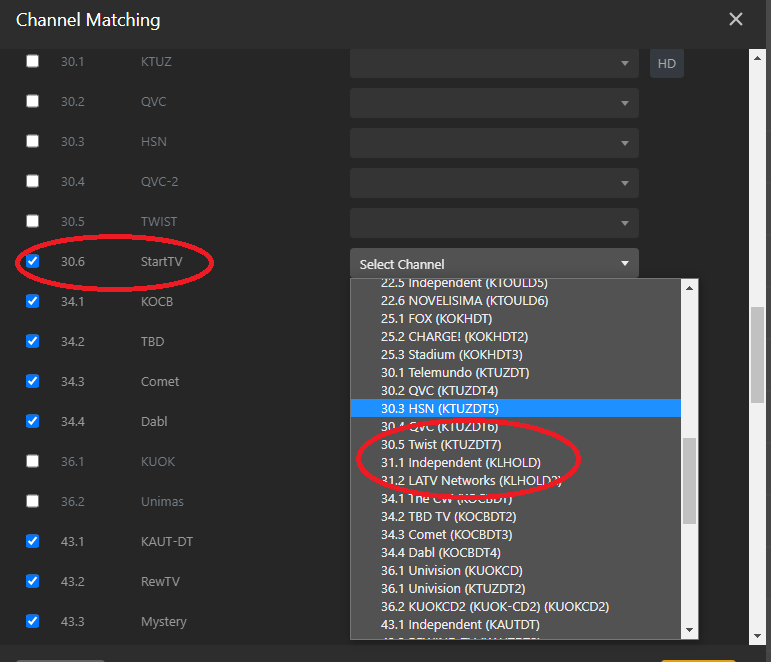
Task: Click the dropdown list scrollbar thumb
Action: [689, 481]
